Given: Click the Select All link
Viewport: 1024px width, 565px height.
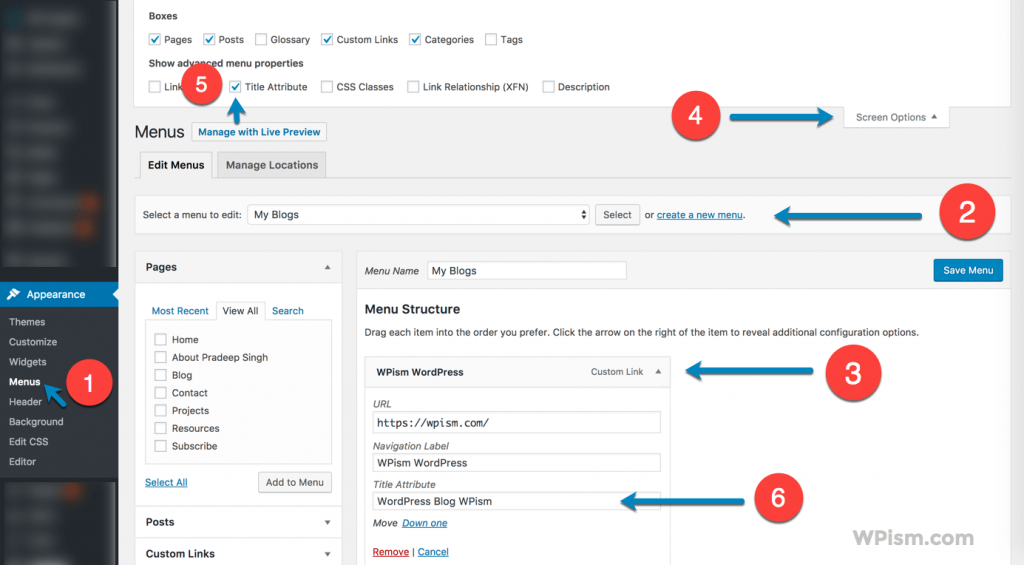Looking at the screenshot, I should 166,482.
